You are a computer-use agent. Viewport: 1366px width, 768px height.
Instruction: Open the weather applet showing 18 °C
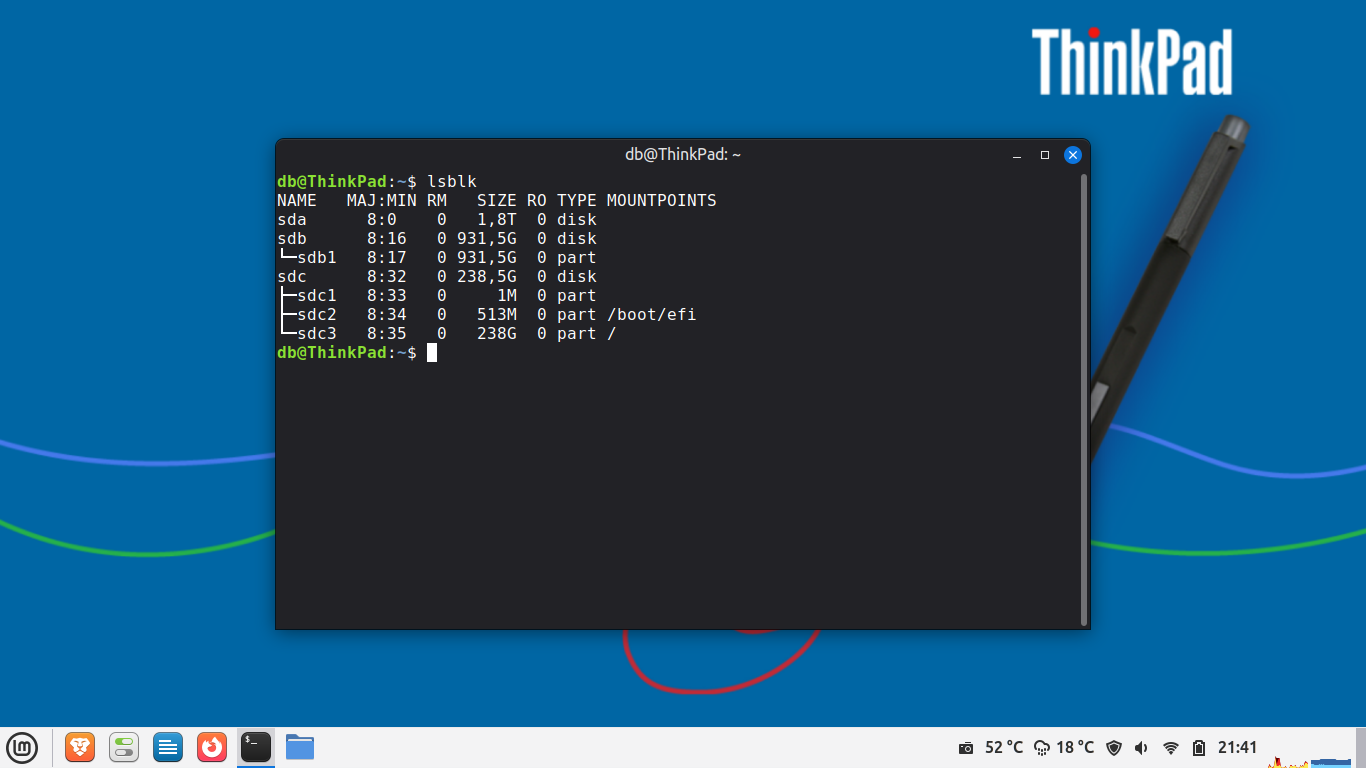(x=1064, y=748)
